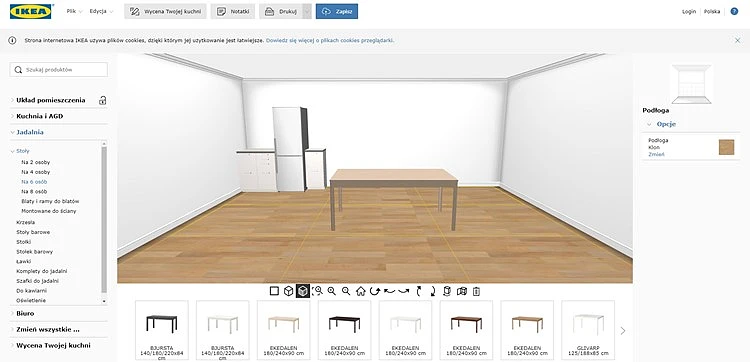
Task: Open Notatki
Action: tap(233, 11)
